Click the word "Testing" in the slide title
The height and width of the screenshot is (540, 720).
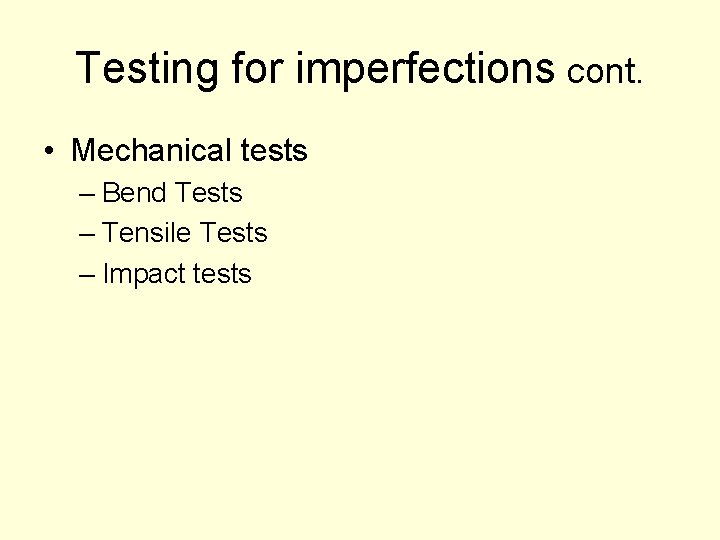(x=148, y=69)
